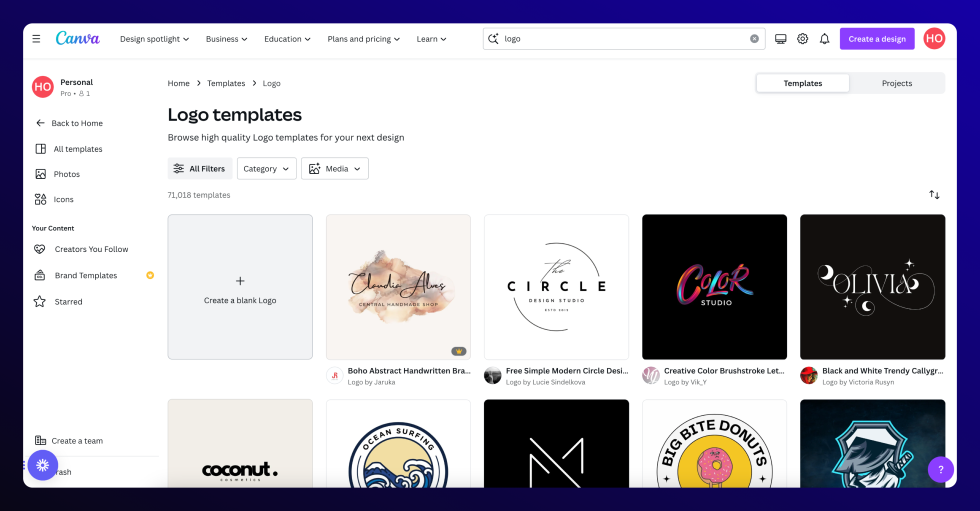This screenshot has height=511, width=980.
Task: Expand Plans and pricing menu
Action: pos(363,39)
